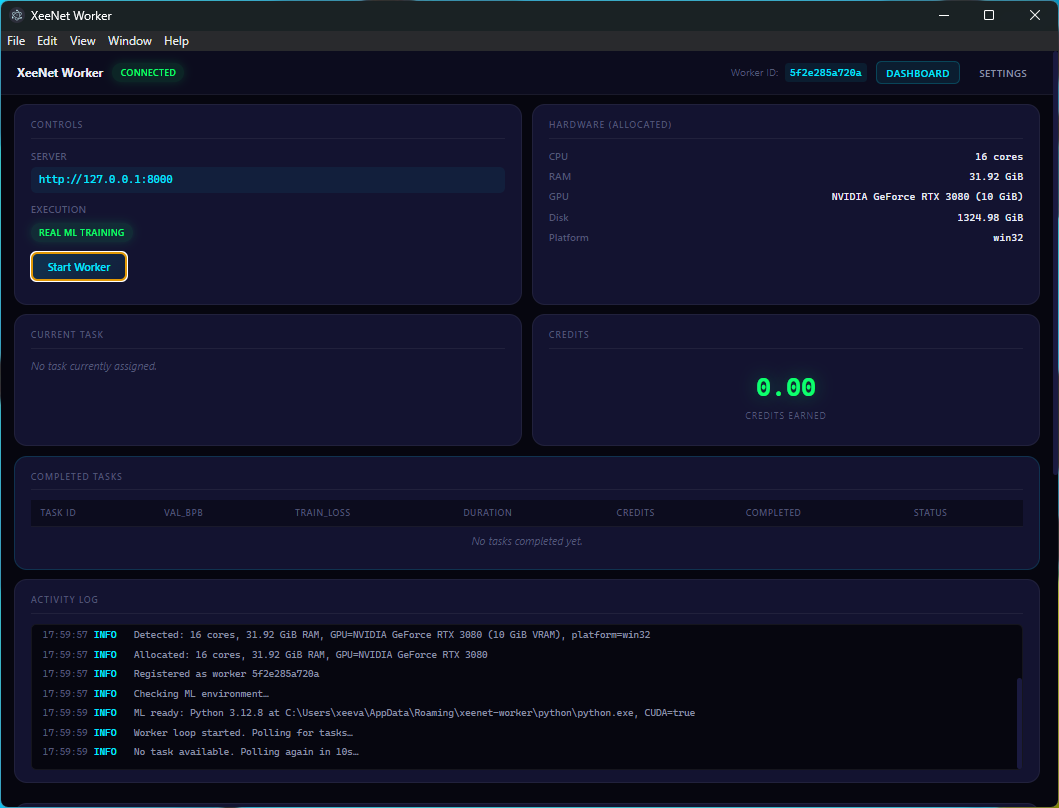
Task: Copy the Worker ID 5f2e285a720a
Action: tap(825, 72)
